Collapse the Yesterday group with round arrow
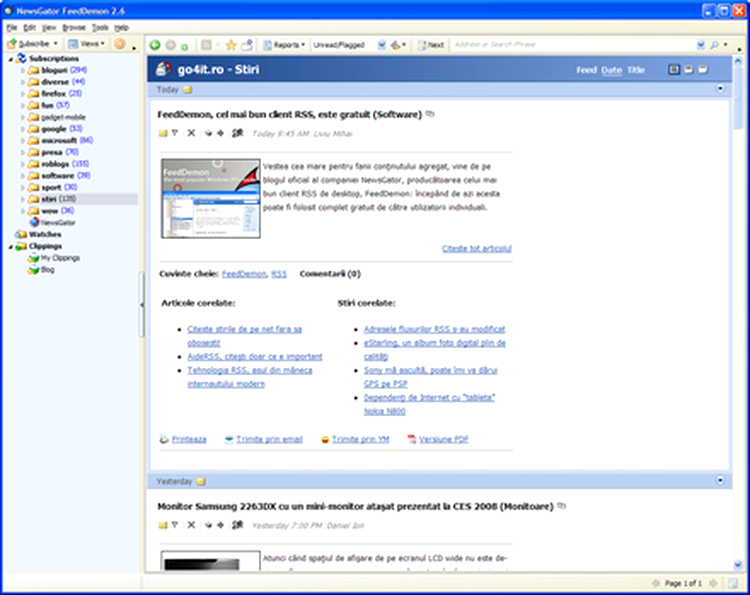The image size is (750, 595). coord(720,480)
